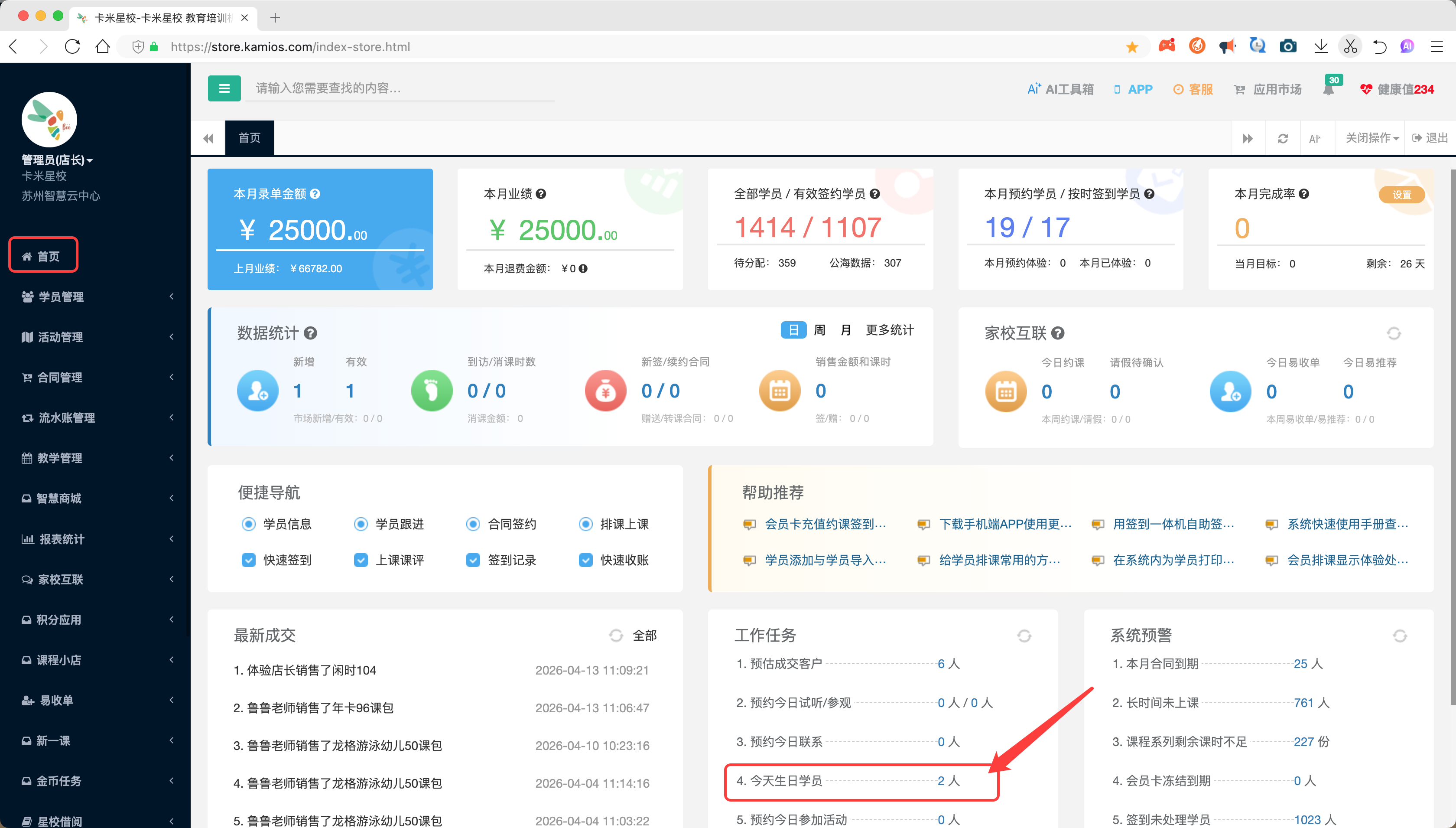
Task: Click the 应用市场 shopping cart icon
Action: pyautogui.click(x=1239, y=89)
